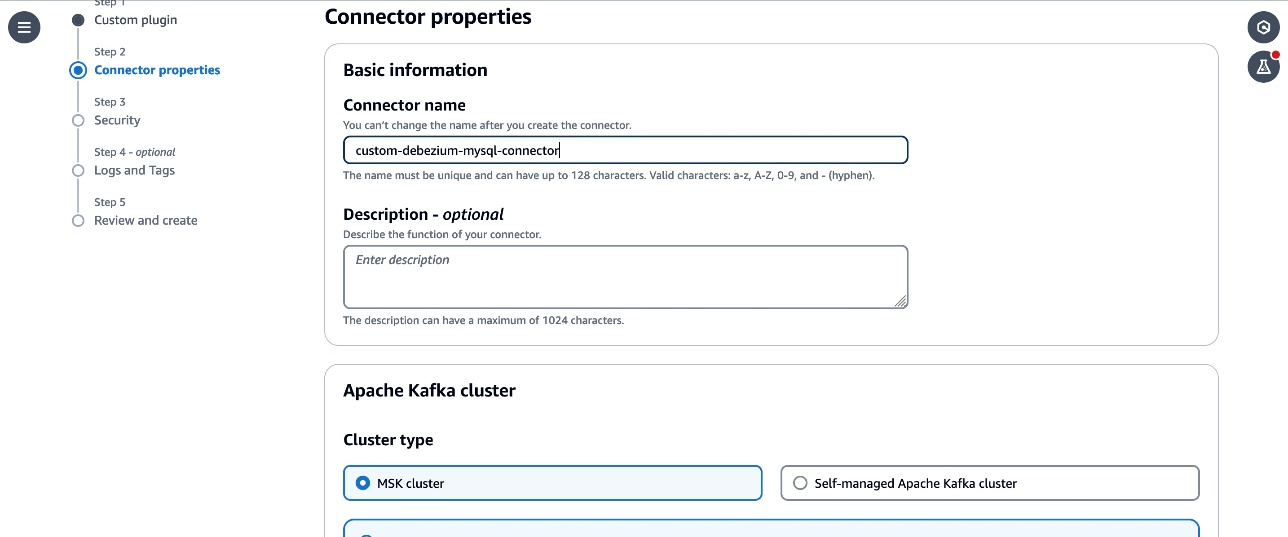This screenshot has height=537, width=1288.
Task: Click the Custom plugin completed step dot
Action: pyautogui.click(x=78, y=20)
